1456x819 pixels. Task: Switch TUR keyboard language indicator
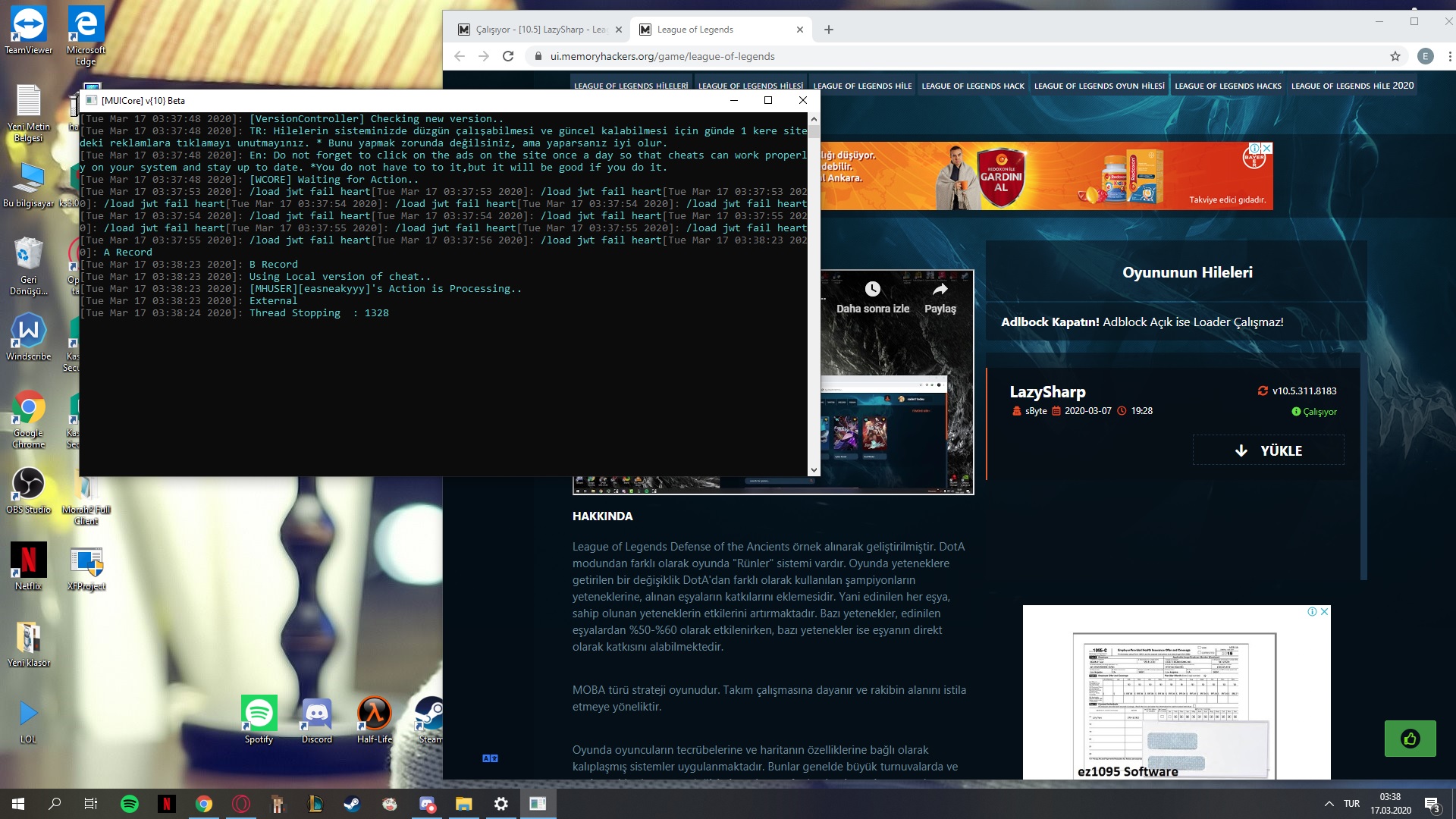pos(1351,804)
